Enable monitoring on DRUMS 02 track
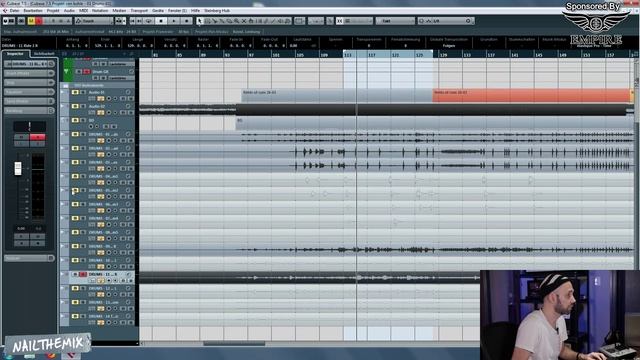This screenshot has height=360, width=640. tap(115, 155)
